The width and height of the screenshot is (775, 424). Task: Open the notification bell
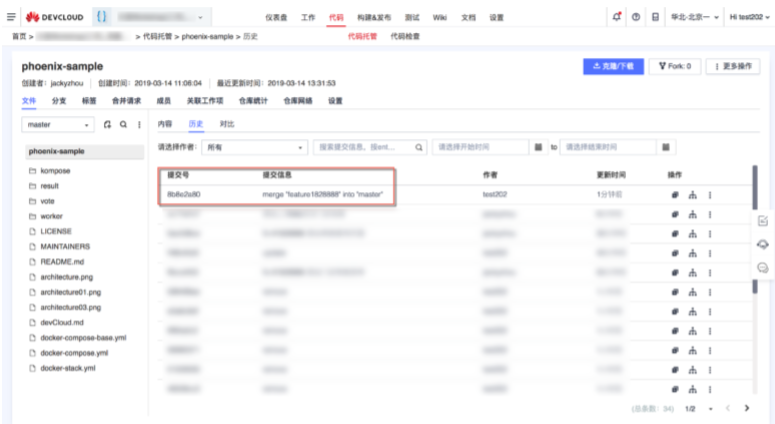(x=616, y=17)
